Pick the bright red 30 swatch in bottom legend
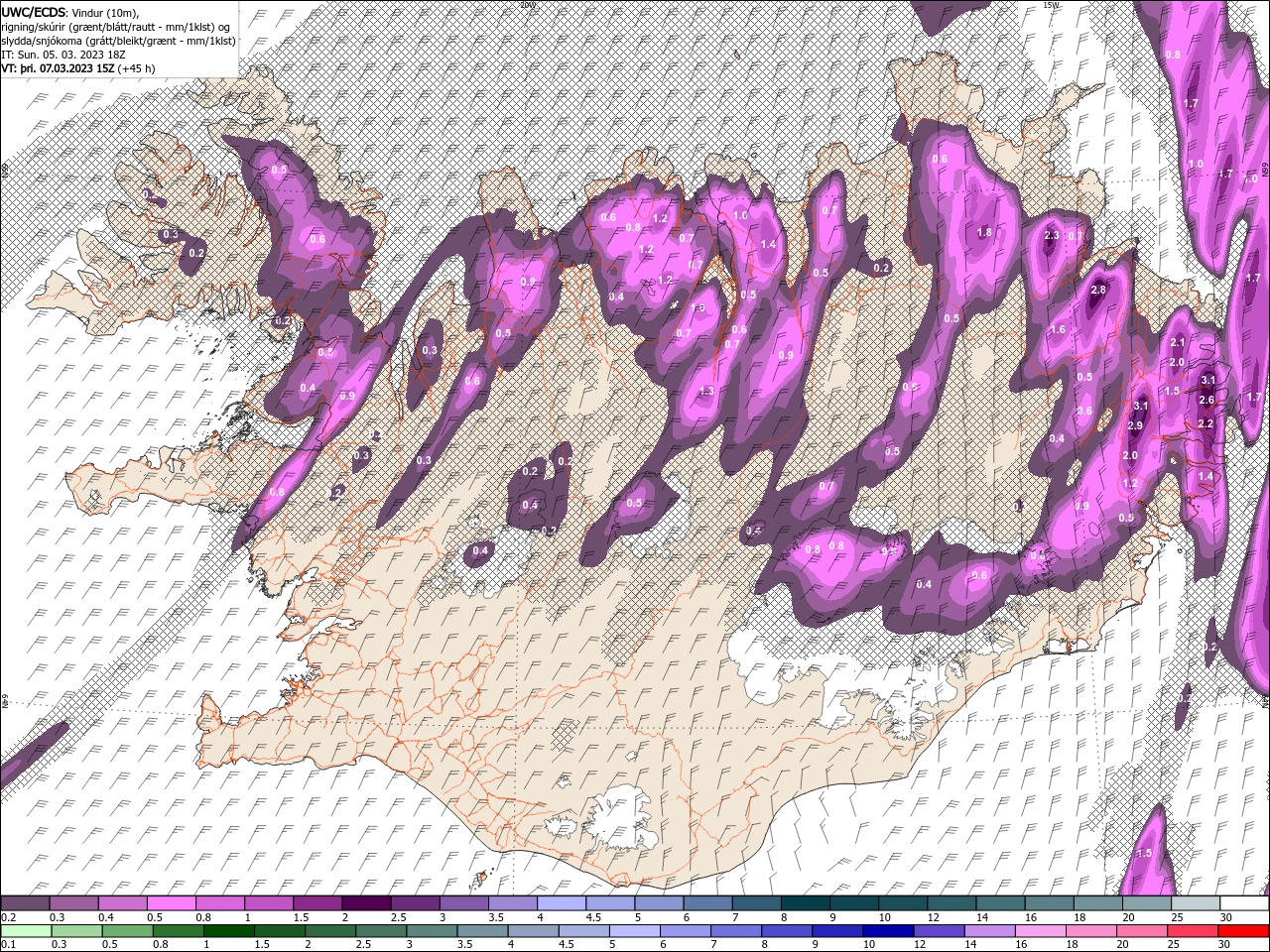Viewport: 1270px width, 952px height. (x=1242, y=931)
